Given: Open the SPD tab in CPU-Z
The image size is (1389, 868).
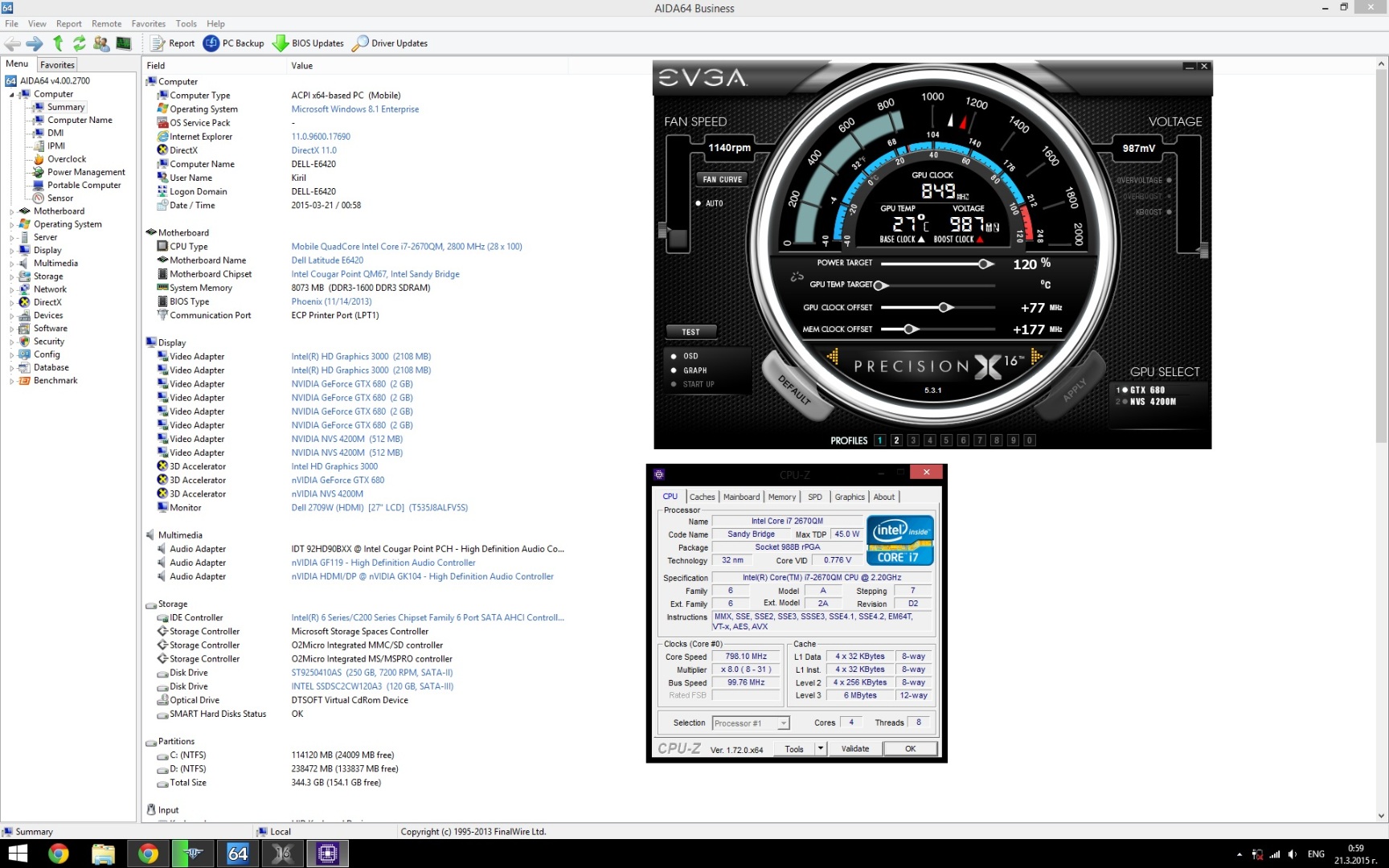Looking at the screenshot, I should [x=815, y=497].
